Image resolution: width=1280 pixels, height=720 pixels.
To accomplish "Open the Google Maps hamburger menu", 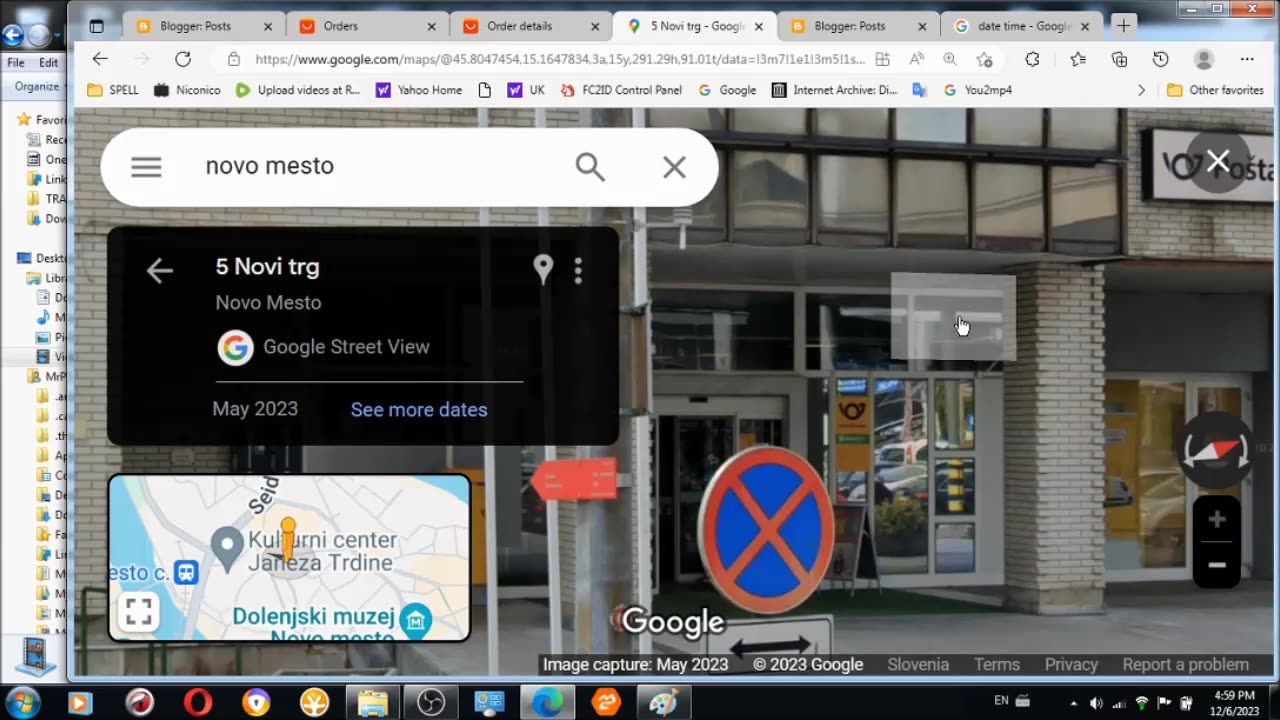I will (146, 167).
